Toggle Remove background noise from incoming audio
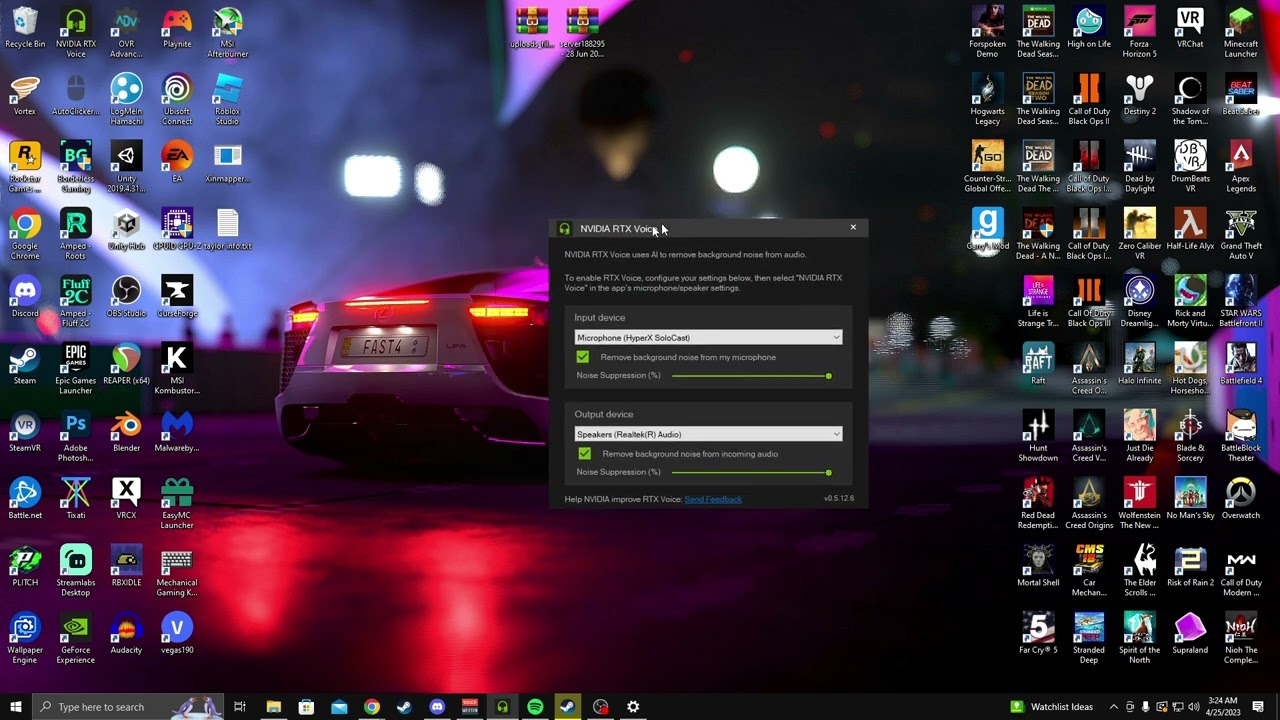Viewport: 1280px width, 720px height. [x=585, y=454]
